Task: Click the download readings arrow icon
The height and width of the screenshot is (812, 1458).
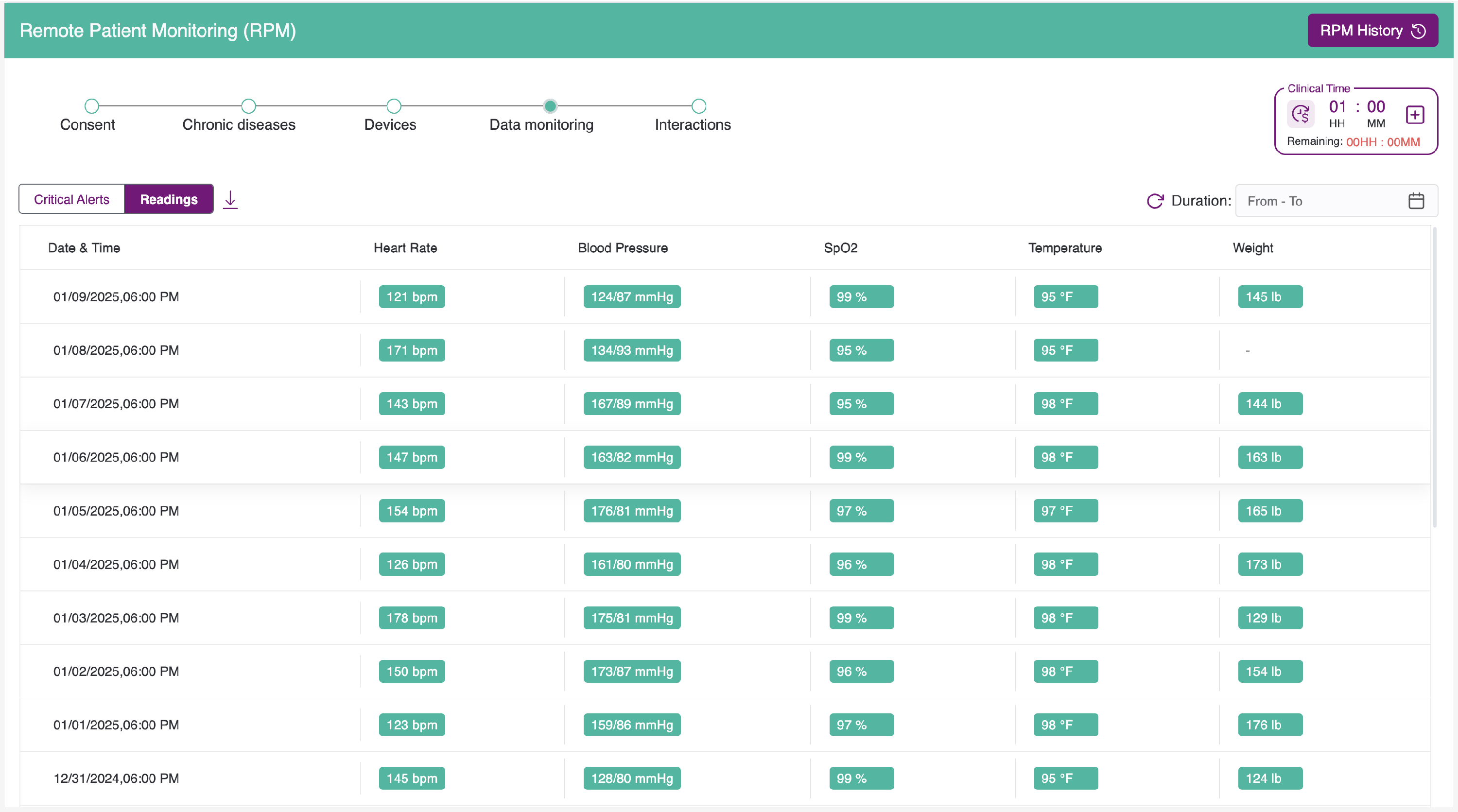Action: 230,199
